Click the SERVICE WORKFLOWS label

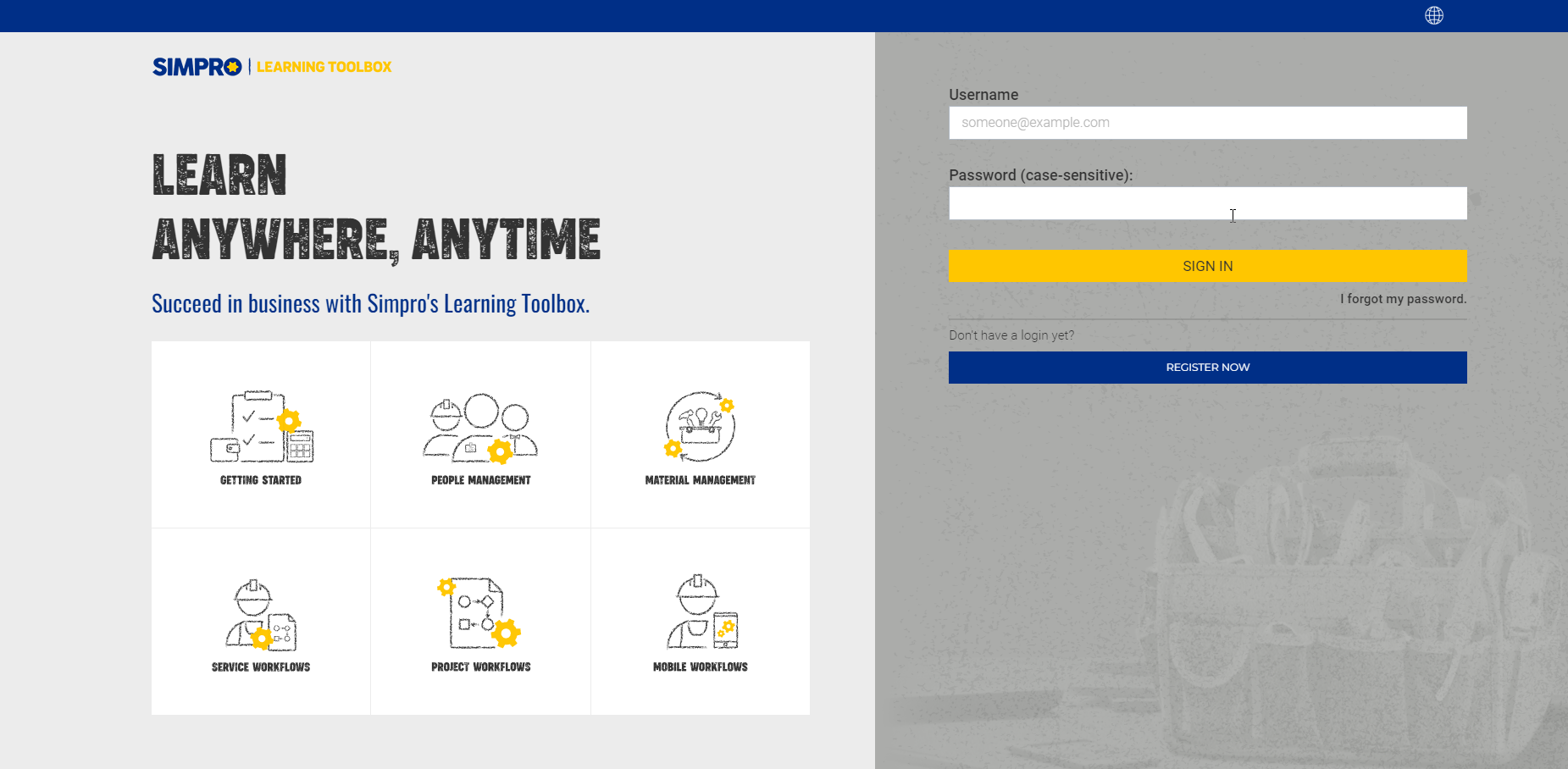tap(261, 667)
